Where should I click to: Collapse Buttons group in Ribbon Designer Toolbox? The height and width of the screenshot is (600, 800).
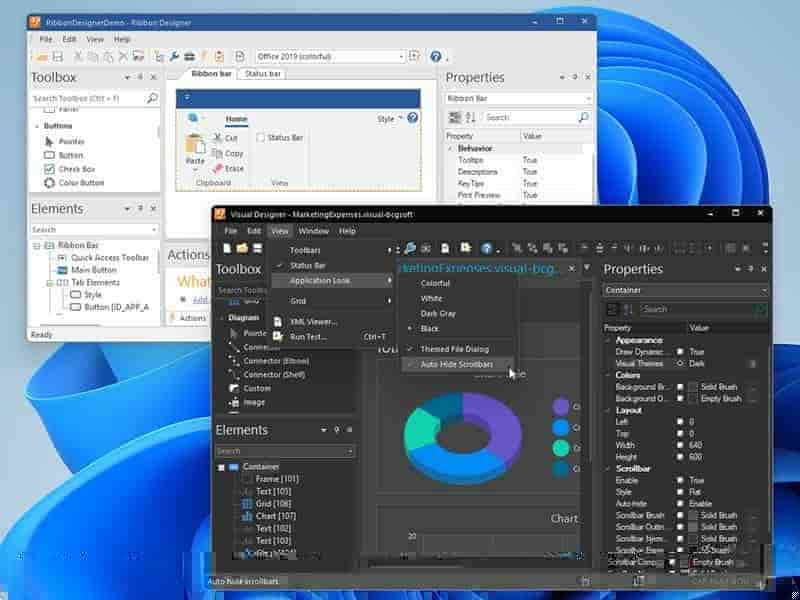37,126
